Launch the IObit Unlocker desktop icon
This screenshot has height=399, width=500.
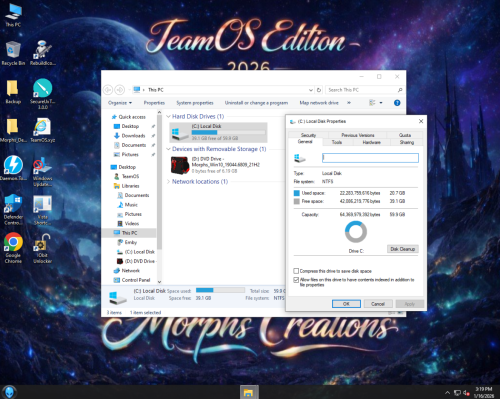click(x=42, y=248)
